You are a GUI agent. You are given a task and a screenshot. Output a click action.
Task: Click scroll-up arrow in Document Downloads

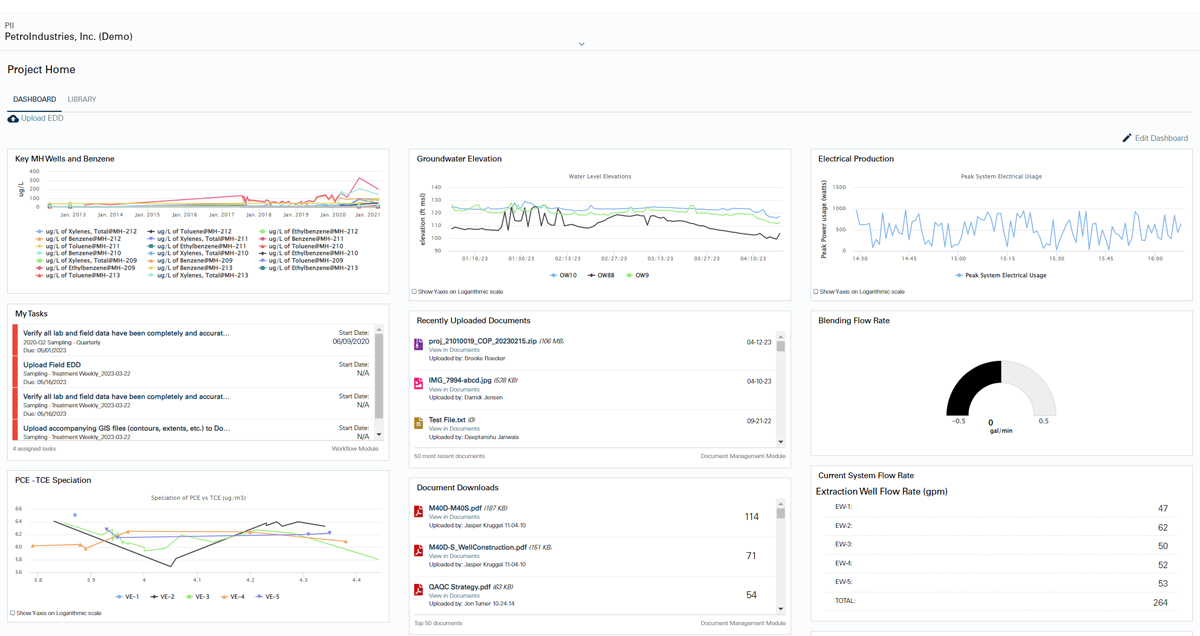pos(781,504)
